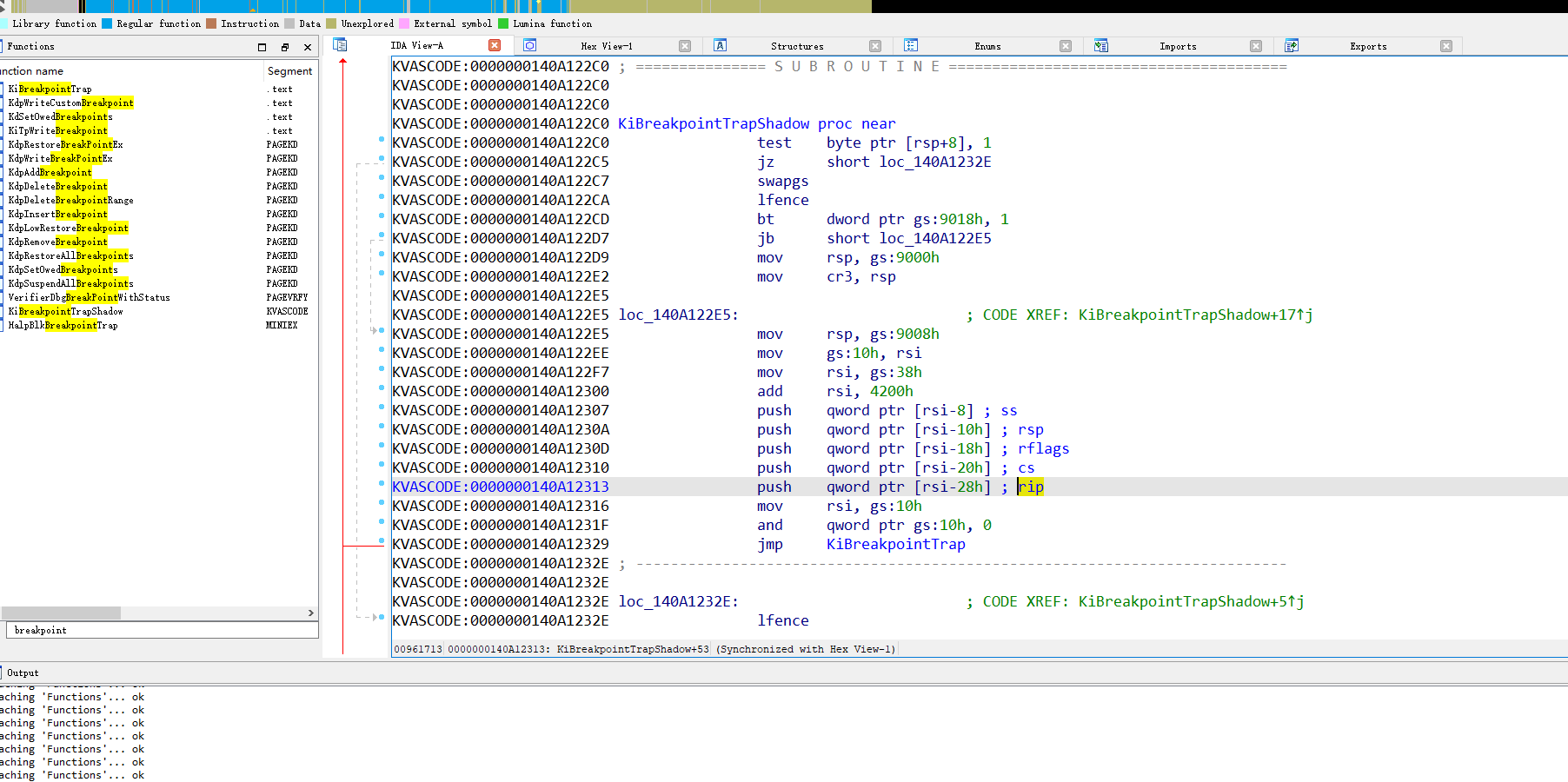The image size is (1568, 782).
Task: Click the Unexplored legend color swatch
Action: [x=331, y=23]
